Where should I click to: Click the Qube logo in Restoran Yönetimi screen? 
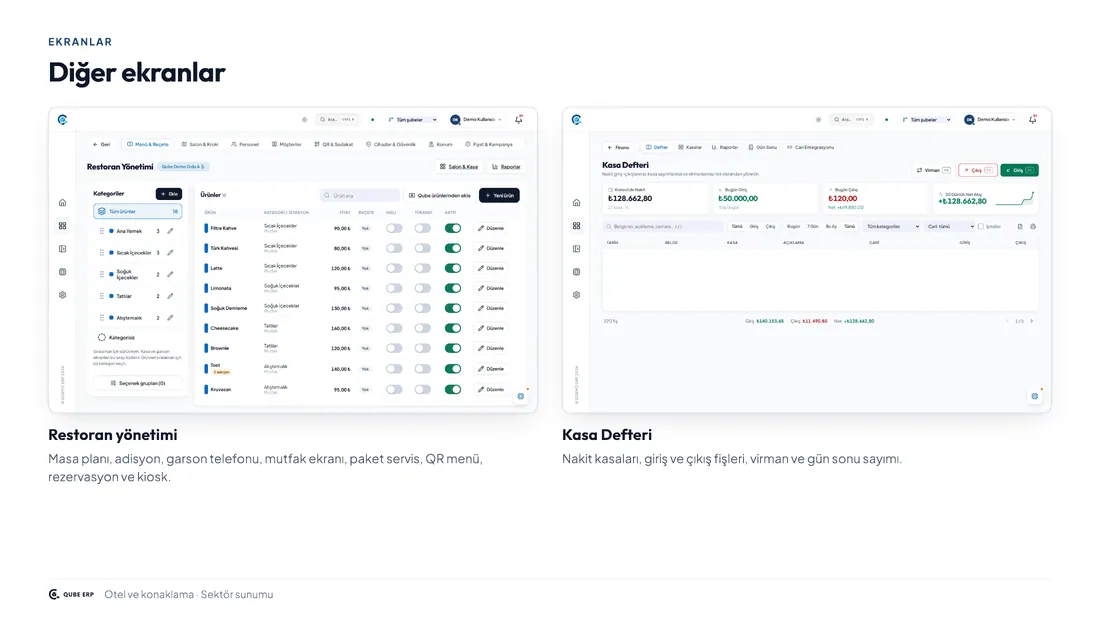(x=62, y=120)
